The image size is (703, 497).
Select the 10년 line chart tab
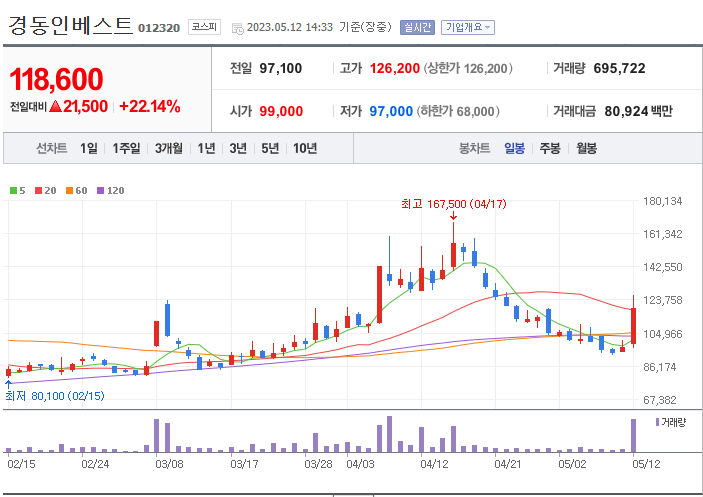pyautogui.click(x=305, y=148)
